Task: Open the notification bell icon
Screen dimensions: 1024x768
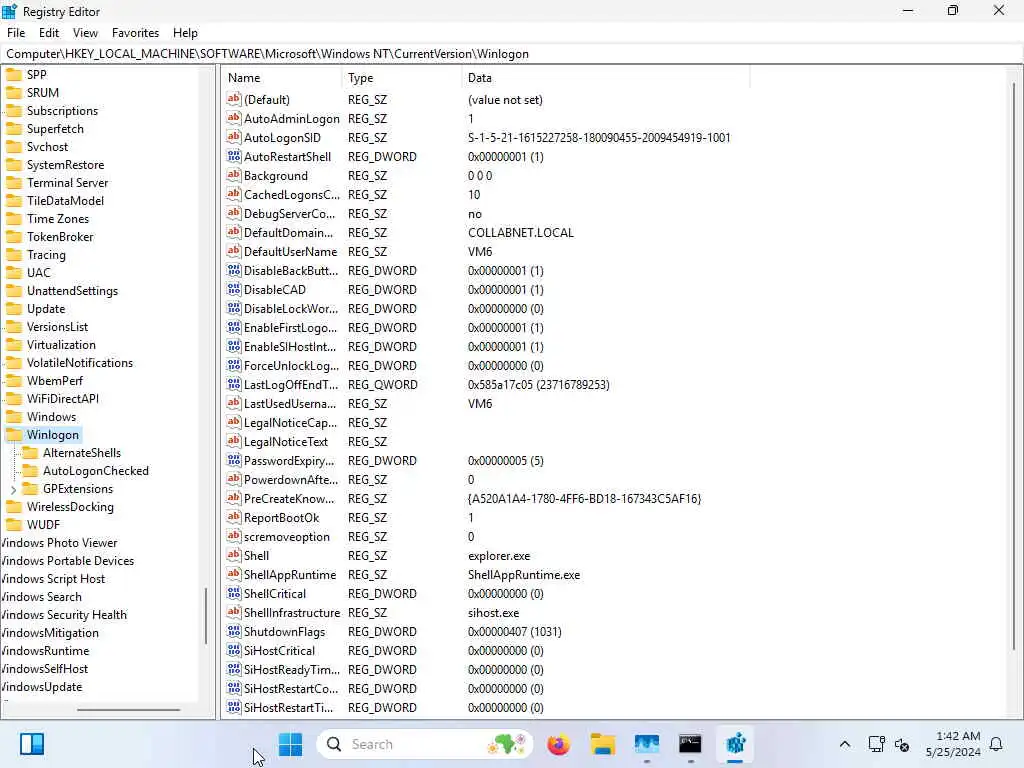Action: [997, 744]
